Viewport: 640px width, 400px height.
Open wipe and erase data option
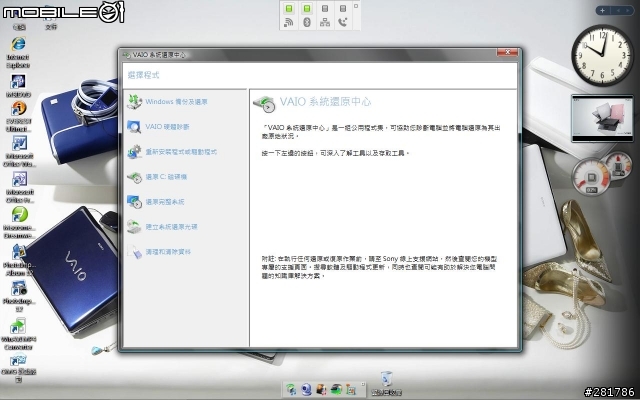tap(159, 252)
